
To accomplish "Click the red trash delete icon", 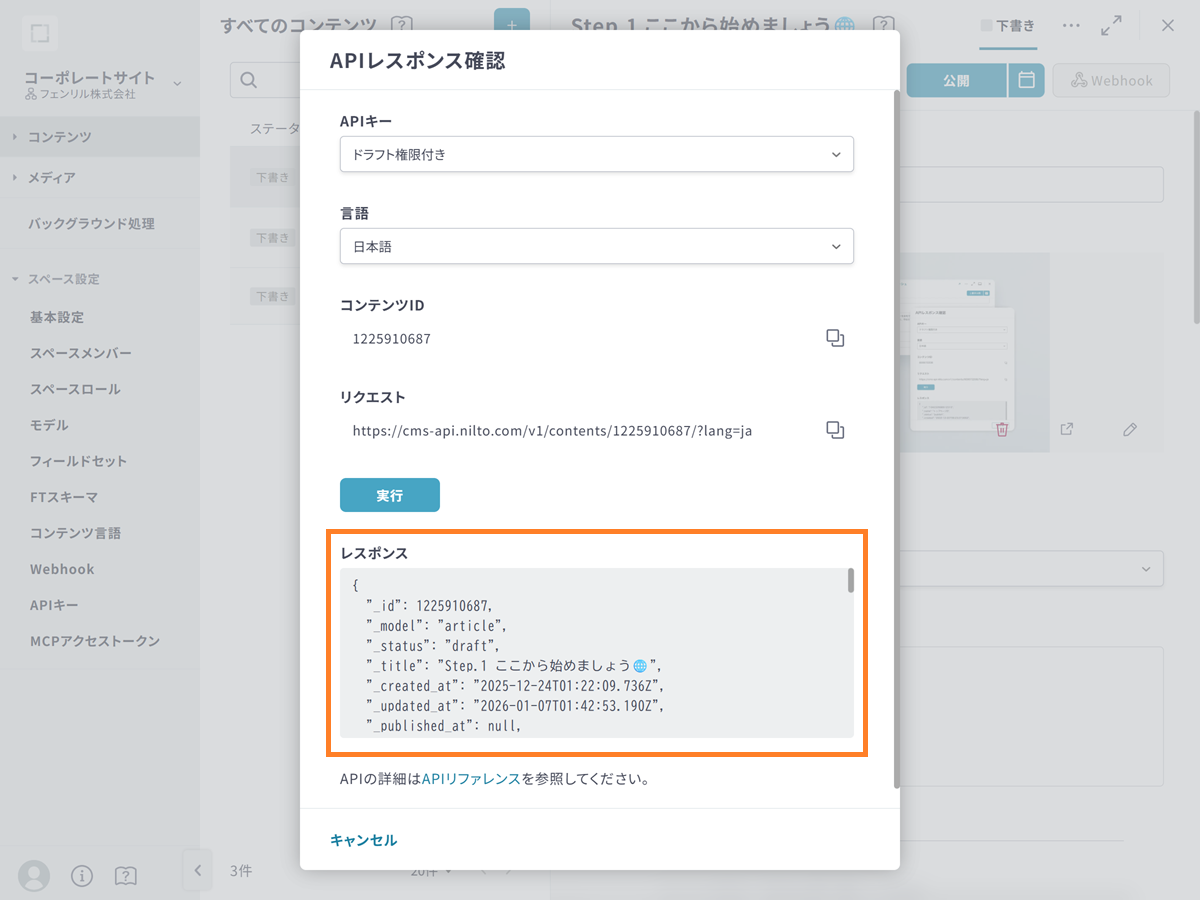I will point(1002,429).
